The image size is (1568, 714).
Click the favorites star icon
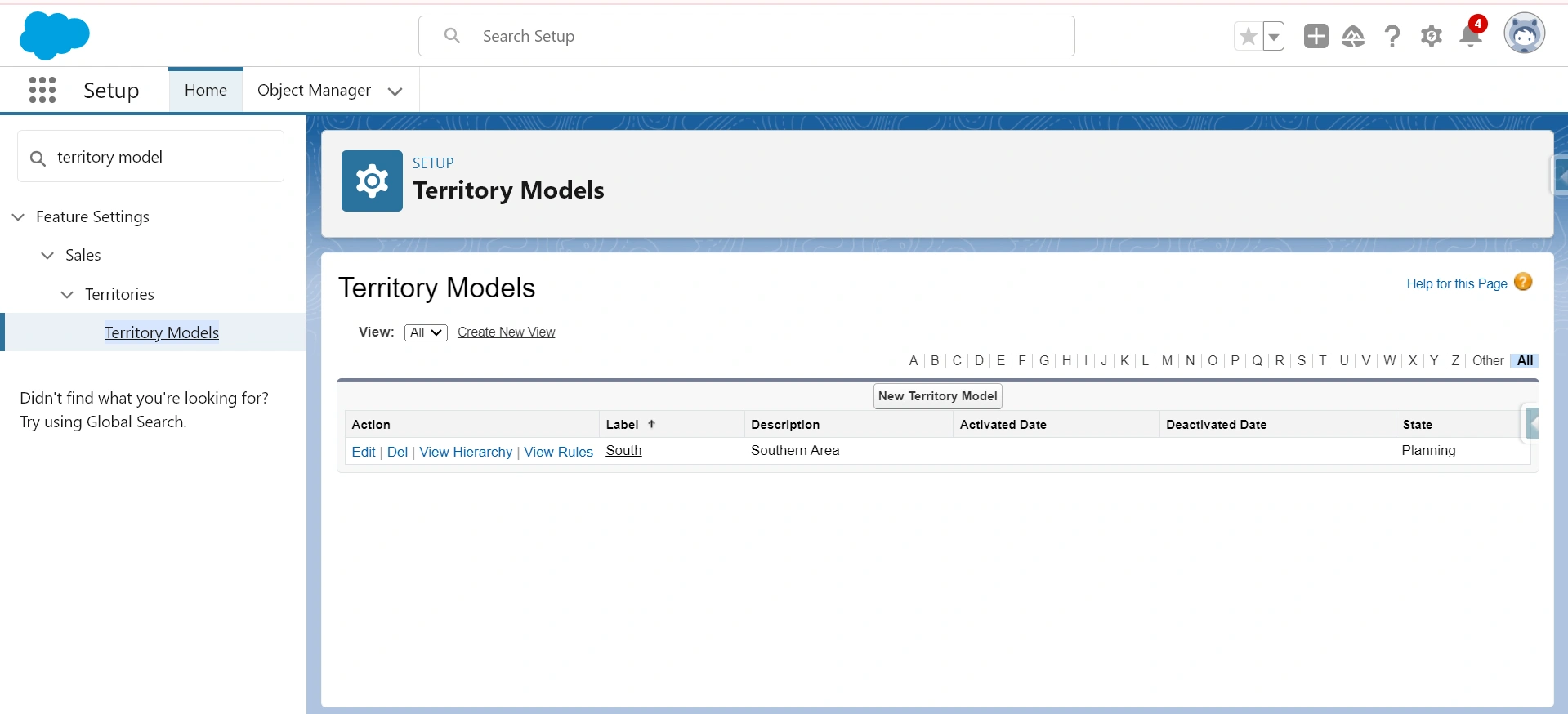[1248, 37]
